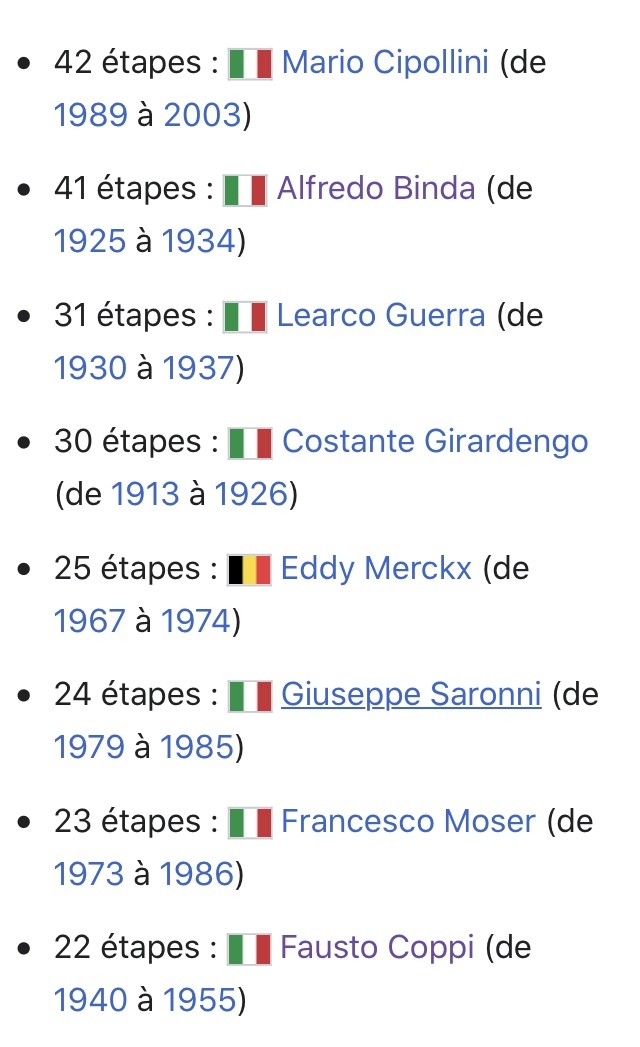640x1047 pixels.
Task: Click the 1989 year link
Action: (90, 116)
